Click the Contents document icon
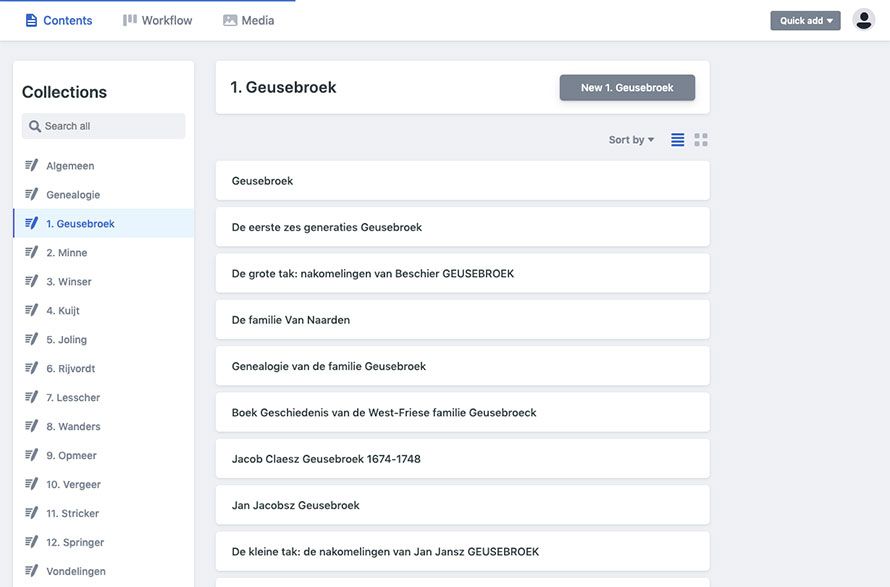 [x=31, y=20]
